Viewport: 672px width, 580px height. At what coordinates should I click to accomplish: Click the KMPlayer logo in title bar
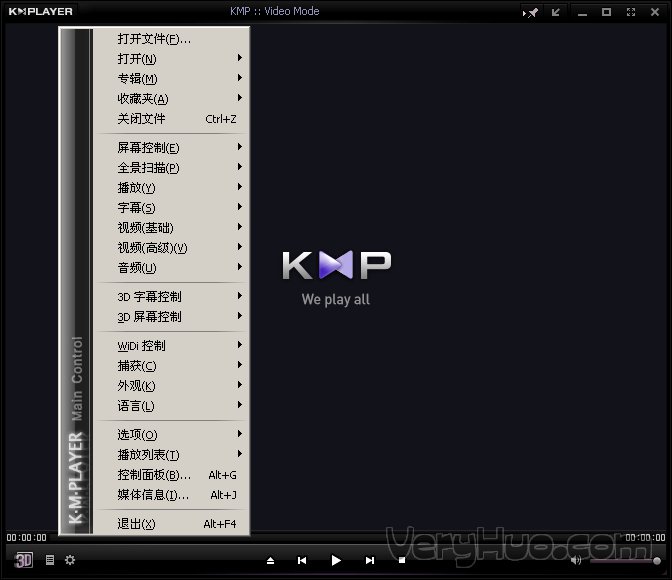point(41,12)
